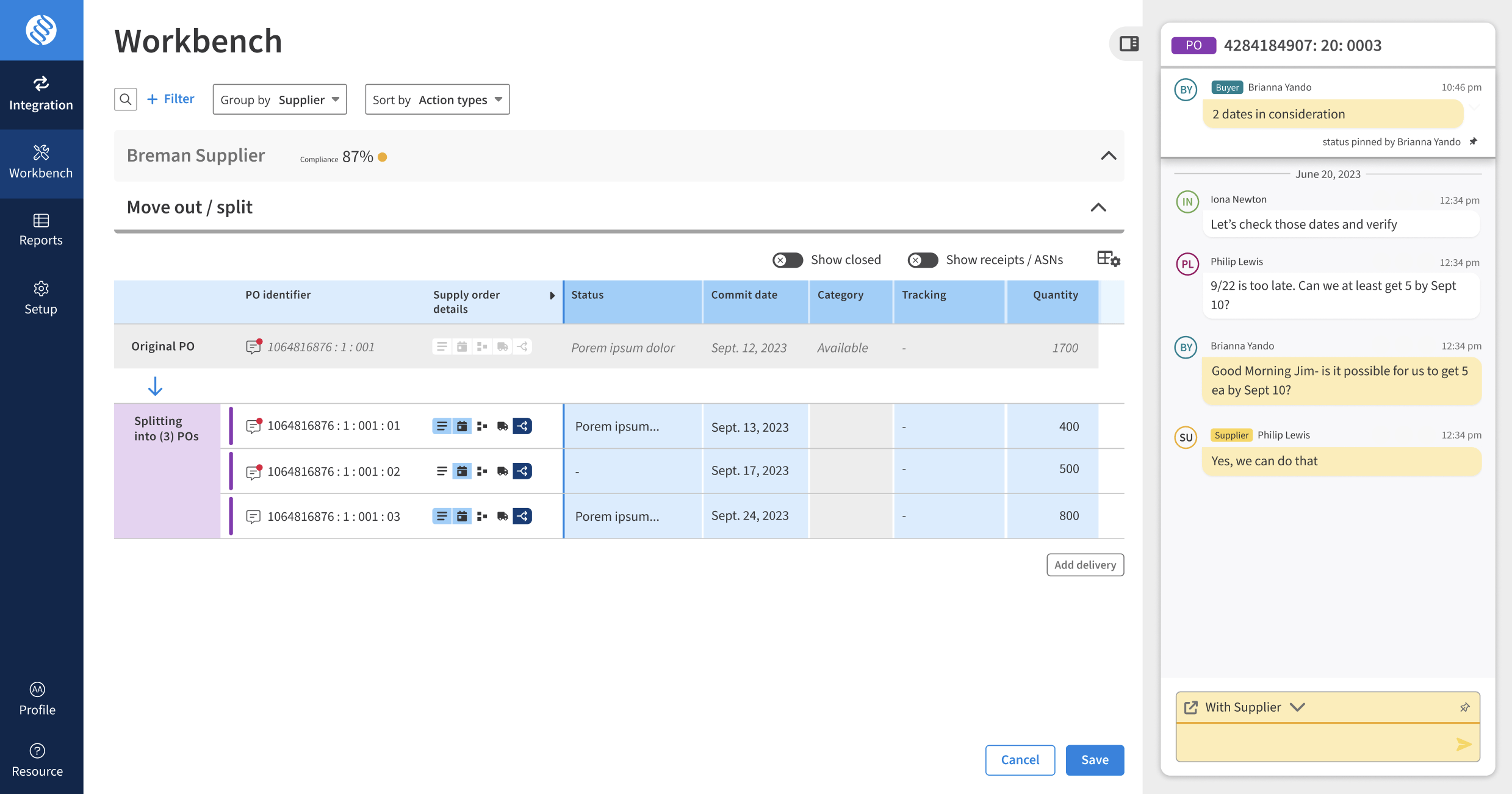Click the Quantity 500 cell
The width and height of the screenshot is (1512, 794).
pos(1053,471)
